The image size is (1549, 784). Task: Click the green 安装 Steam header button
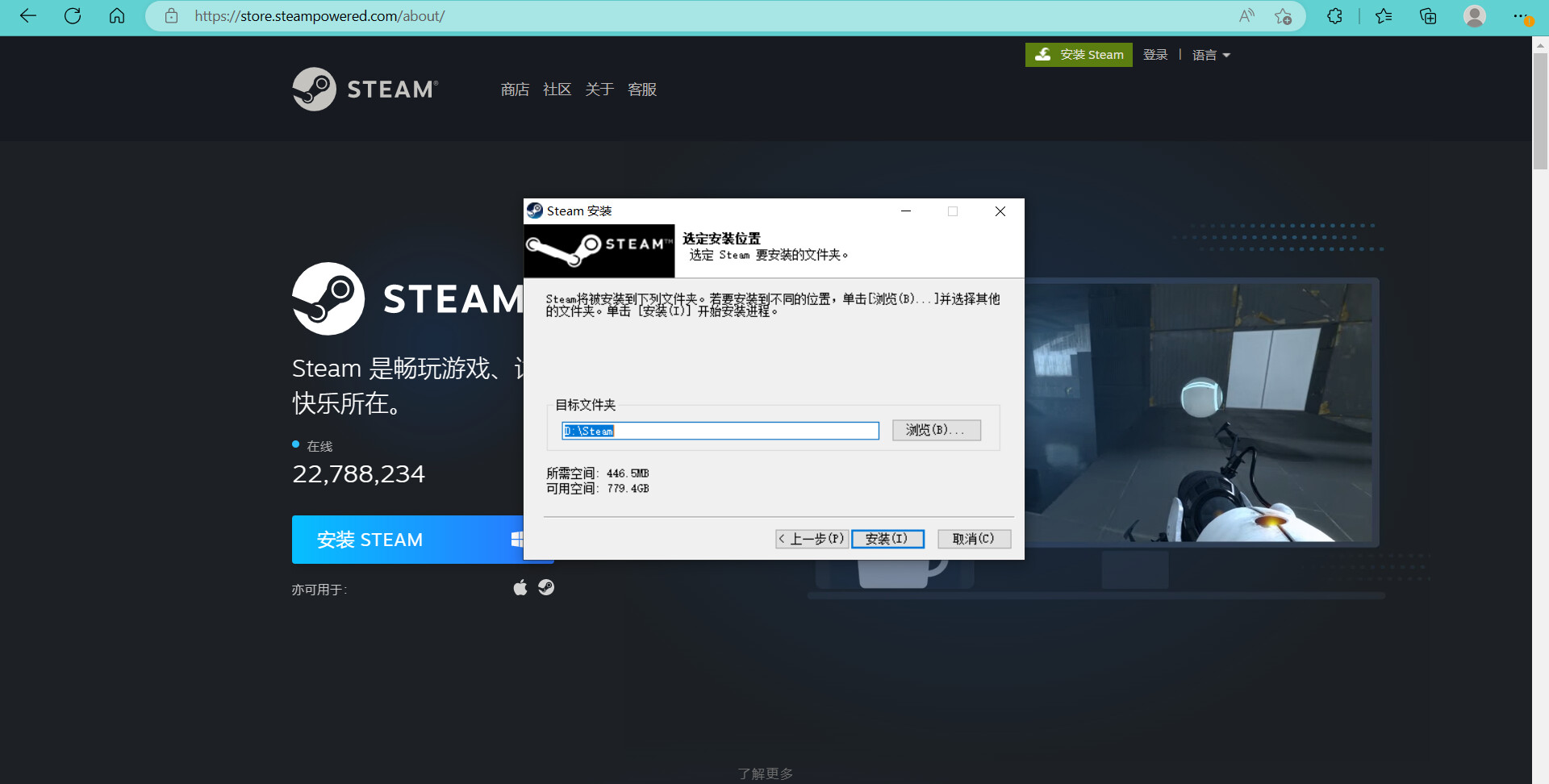click(1079, 55)
